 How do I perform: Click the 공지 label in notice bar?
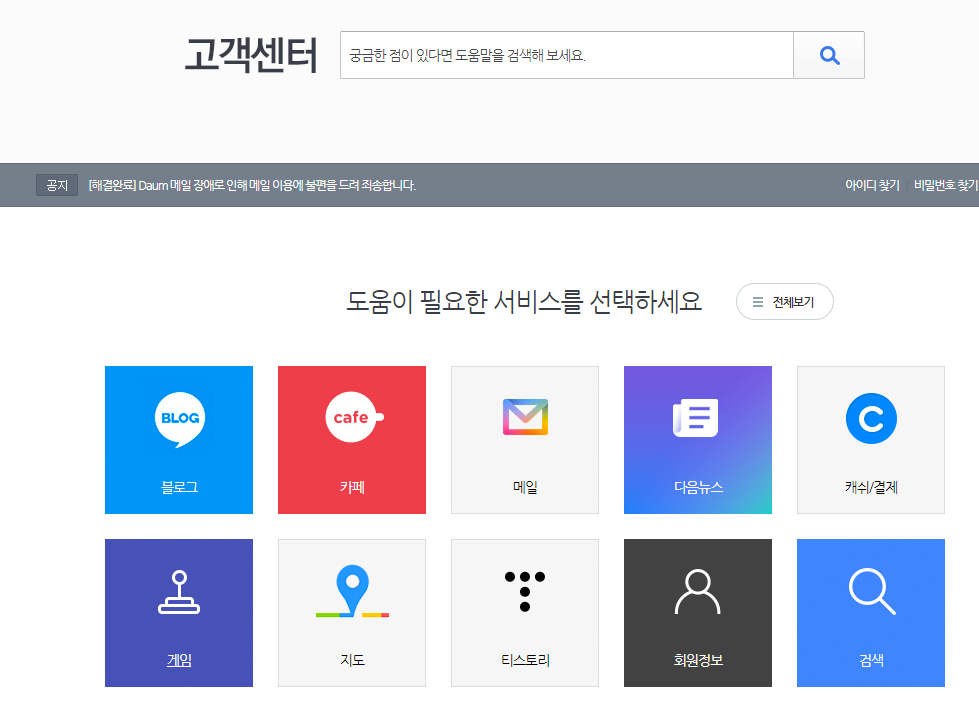coord(55,184)
